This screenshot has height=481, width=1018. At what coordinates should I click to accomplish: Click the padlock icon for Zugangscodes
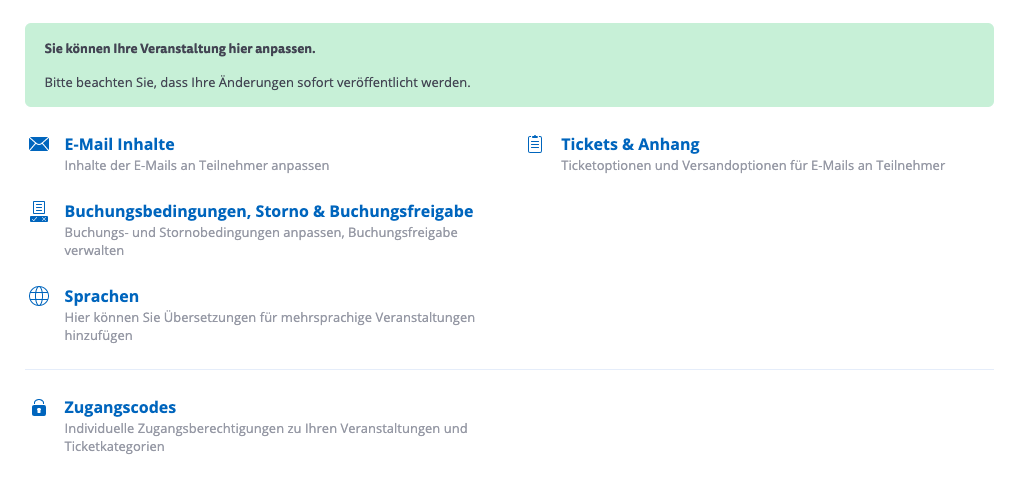(x=39, y=407)
